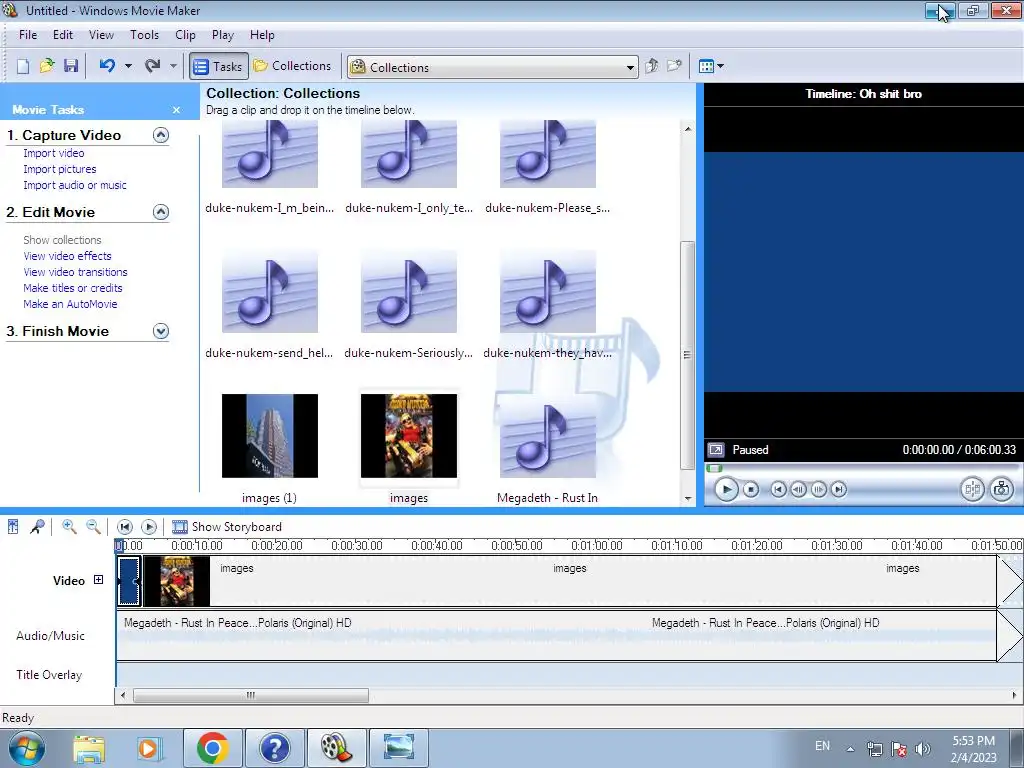Click the preview seek bar

pyautogui.click(x=862, y=468)
